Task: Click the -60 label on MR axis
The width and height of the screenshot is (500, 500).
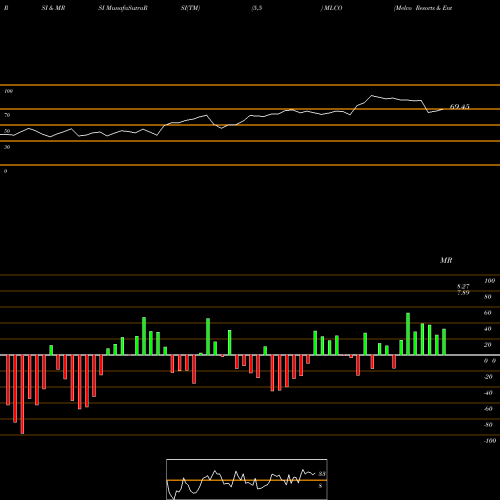Action: (488, 409)
